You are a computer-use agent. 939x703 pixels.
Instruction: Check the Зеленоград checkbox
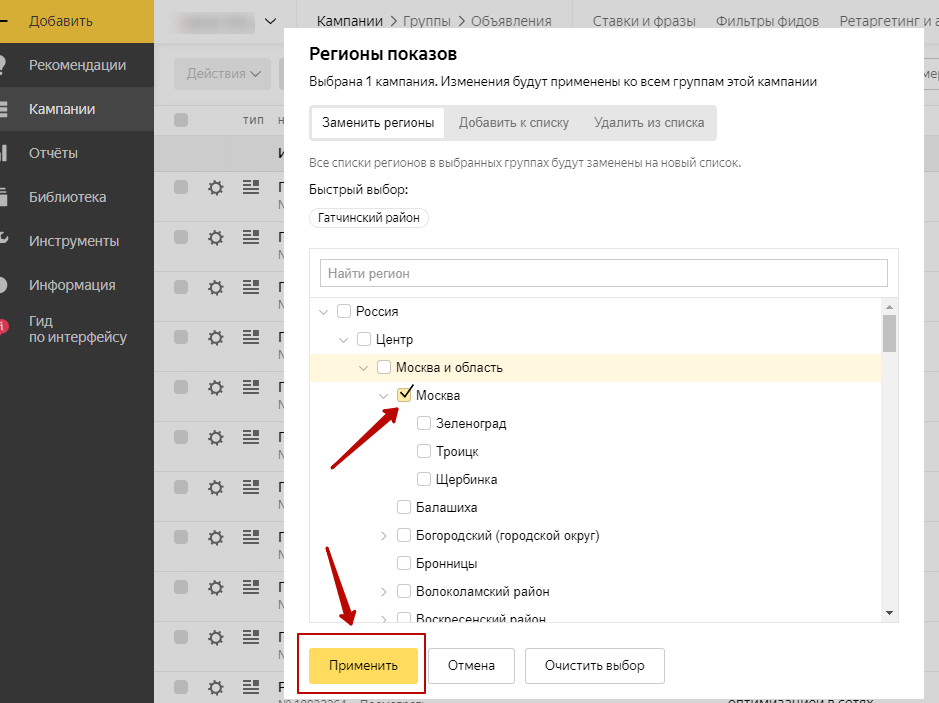424,423
